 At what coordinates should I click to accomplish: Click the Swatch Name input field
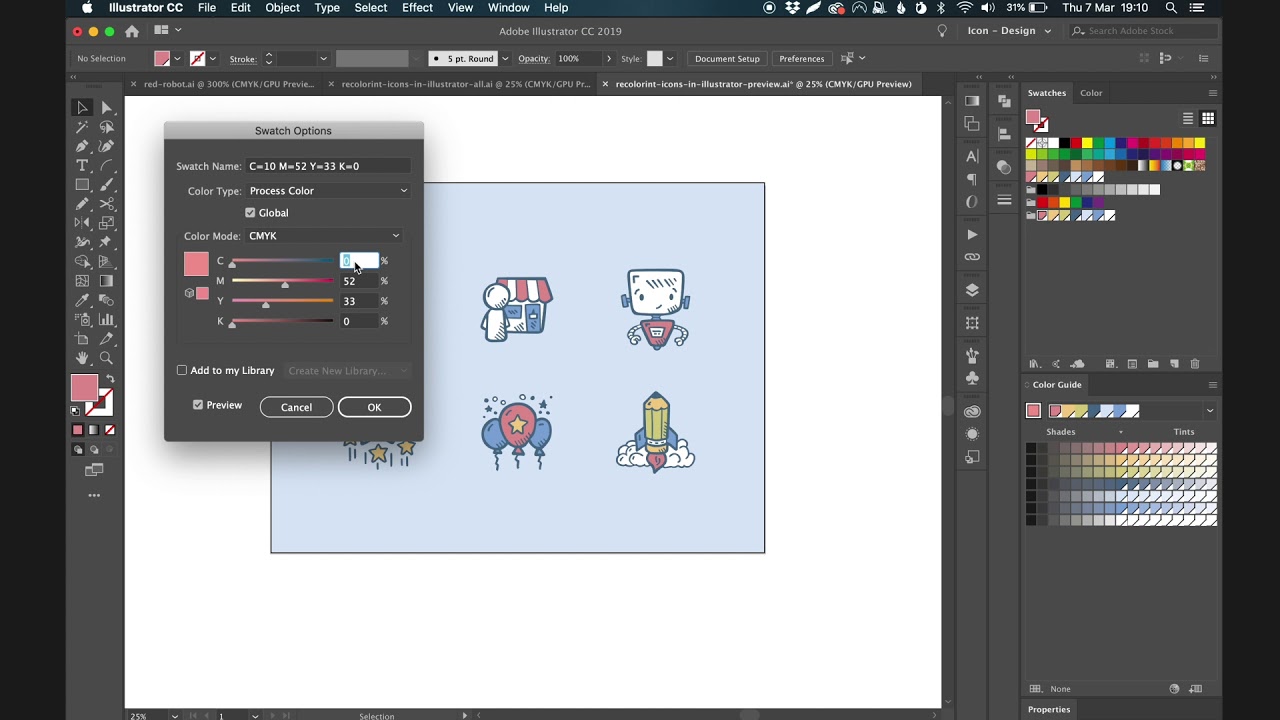[x=329, y=166]
